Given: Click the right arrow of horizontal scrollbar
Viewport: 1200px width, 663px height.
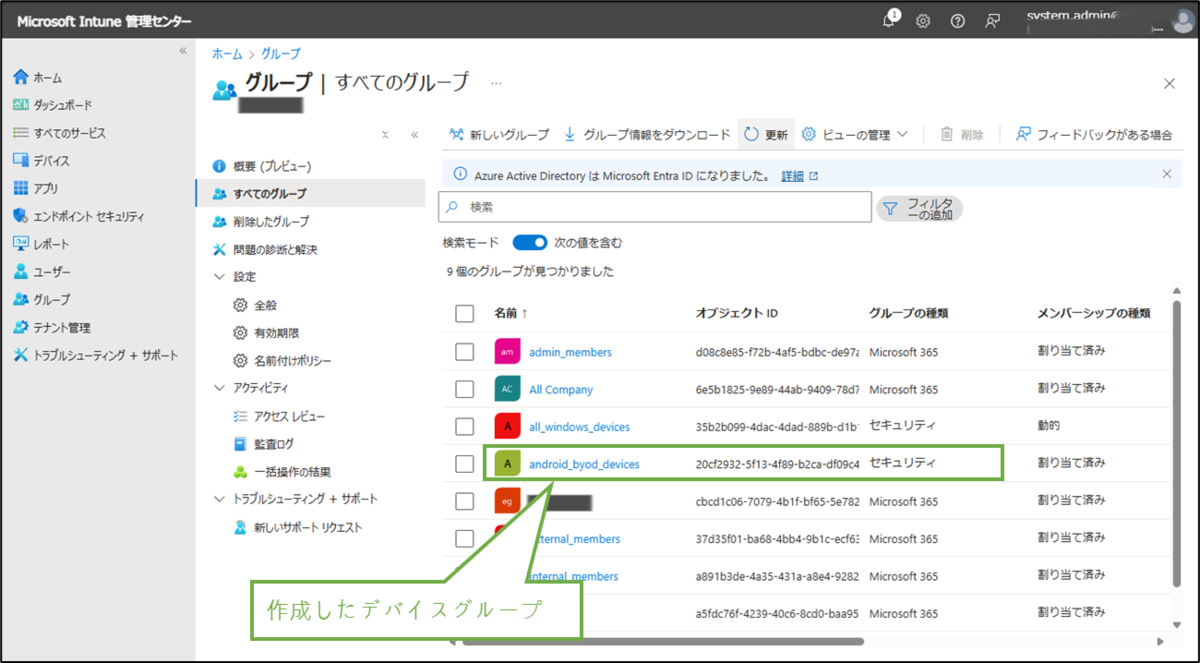Looking at the screenshot, I should 1161,641.
